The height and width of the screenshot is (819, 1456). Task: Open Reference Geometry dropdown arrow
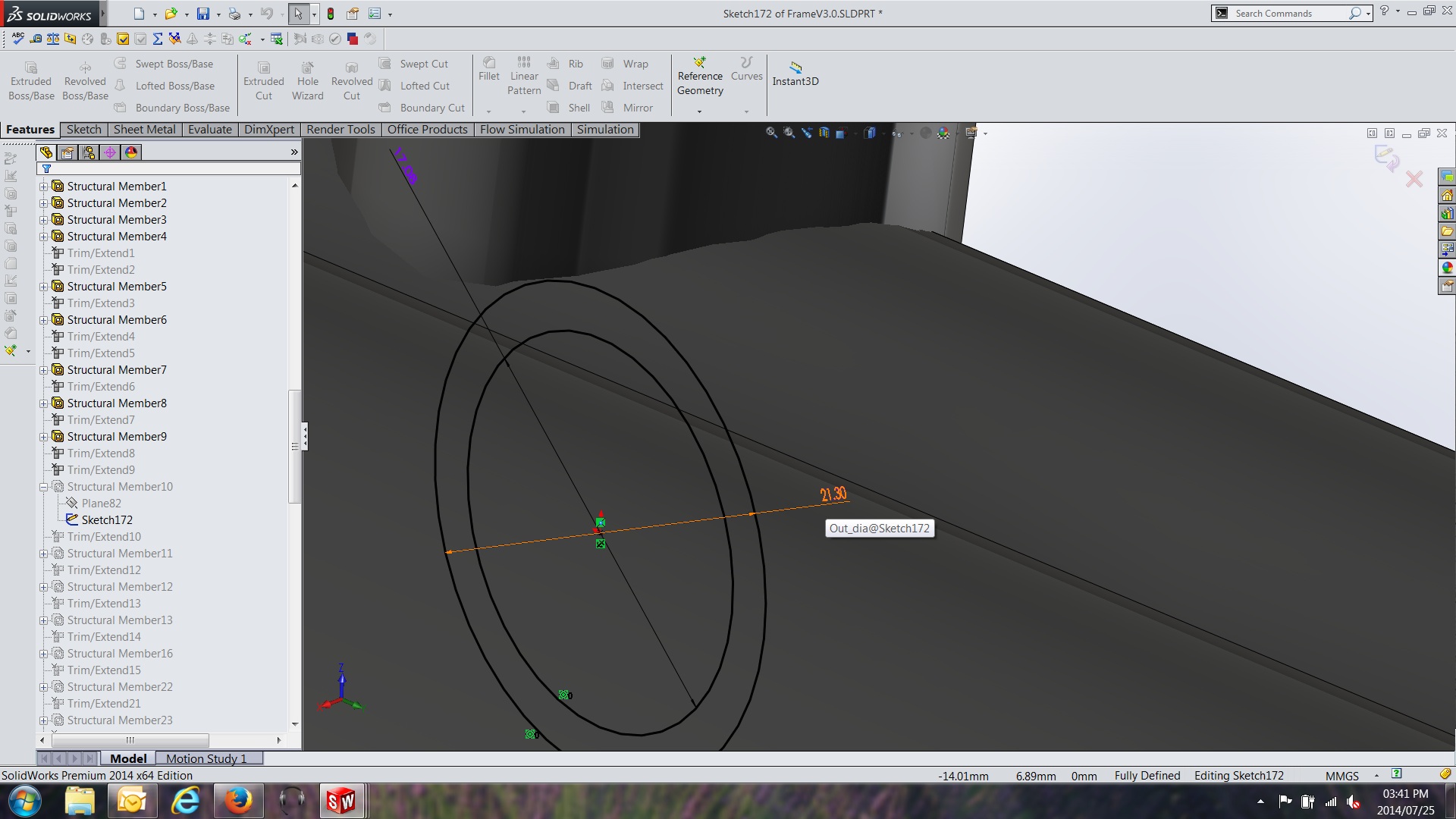[x=699, y=111]
